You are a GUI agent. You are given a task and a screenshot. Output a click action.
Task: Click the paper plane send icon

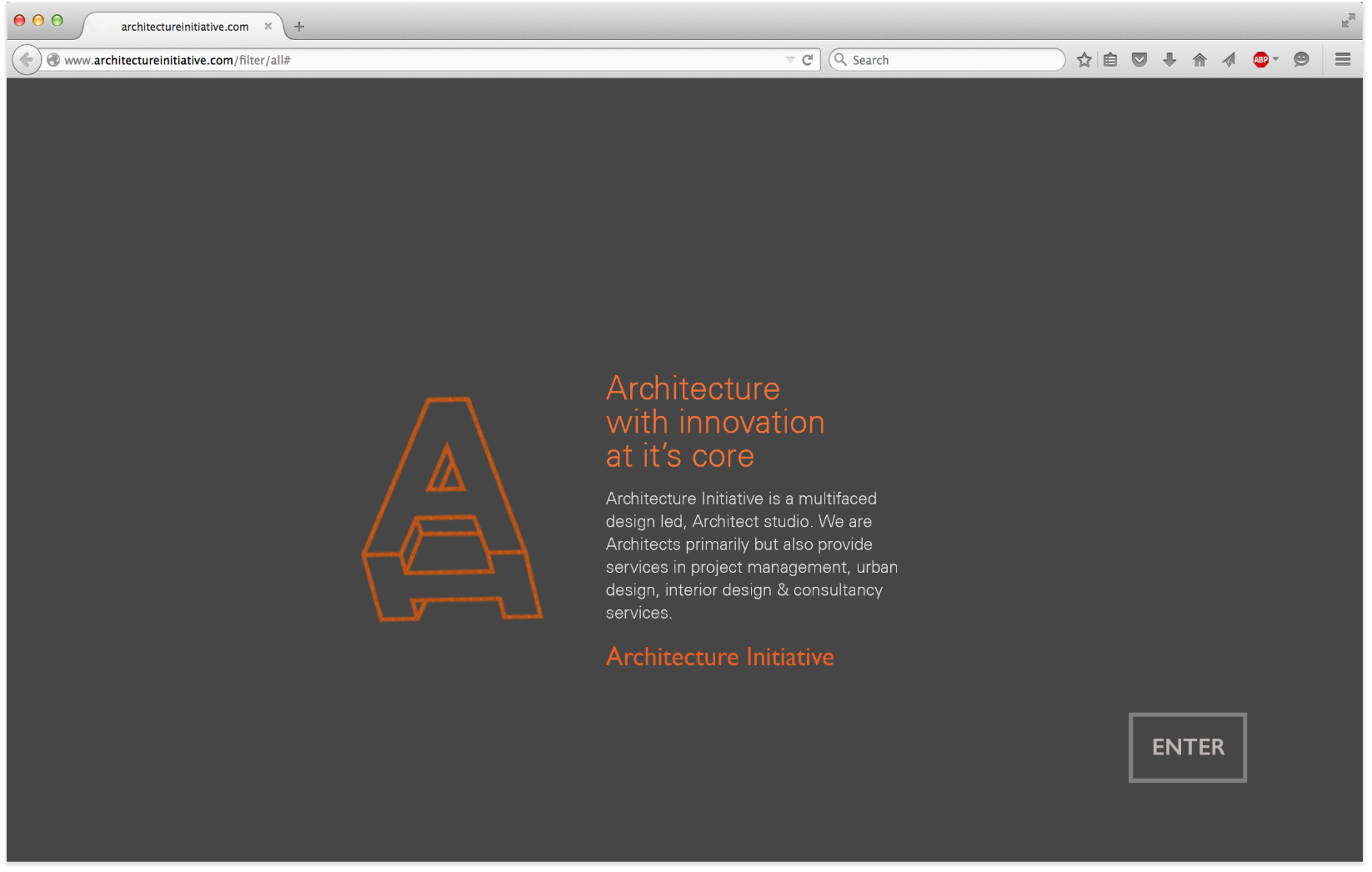(1229, 60)
